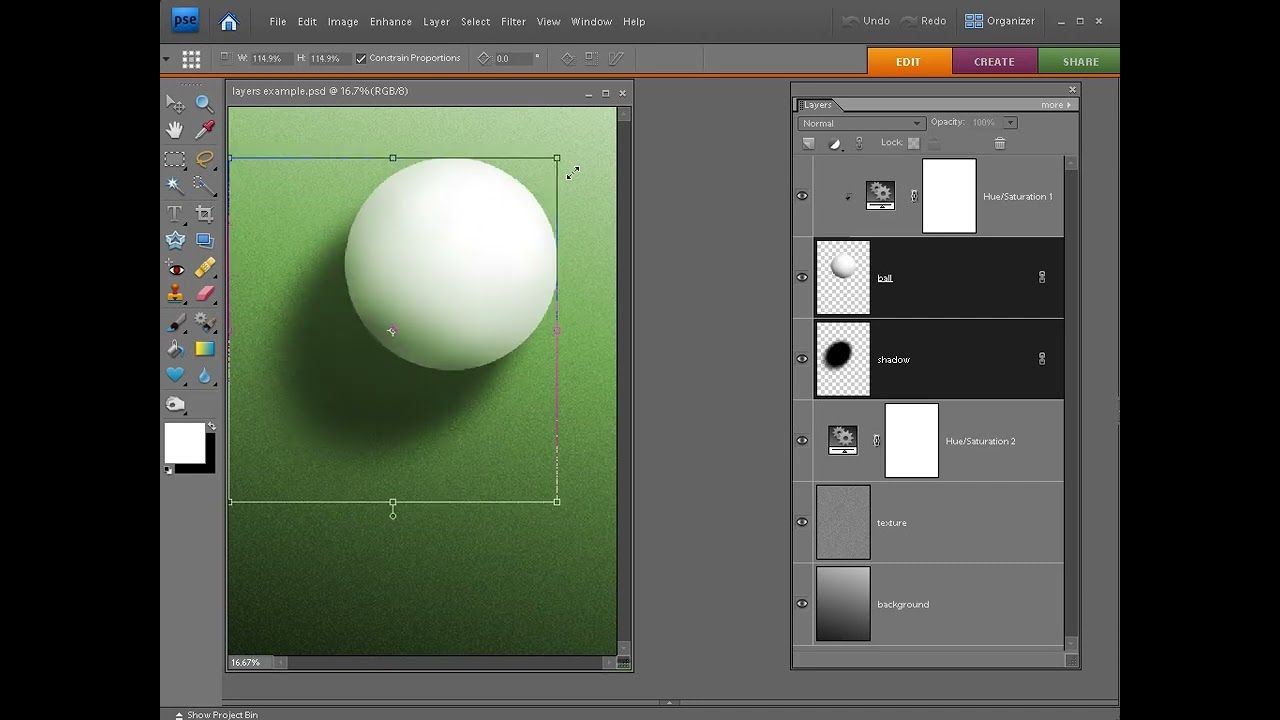The width and height of the screenshot is (1280, 720).
Task: Select the Magic Wand tool
Action: point(175,185)
